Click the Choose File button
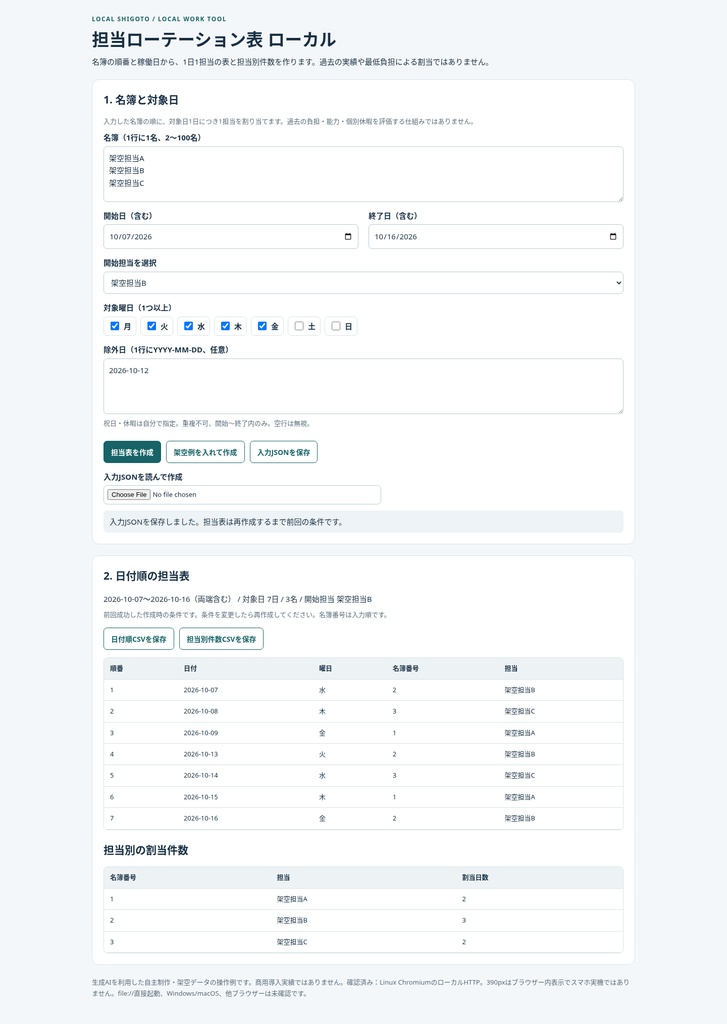The height and width of the screenshot is (1024, 727). pos(129,494)
